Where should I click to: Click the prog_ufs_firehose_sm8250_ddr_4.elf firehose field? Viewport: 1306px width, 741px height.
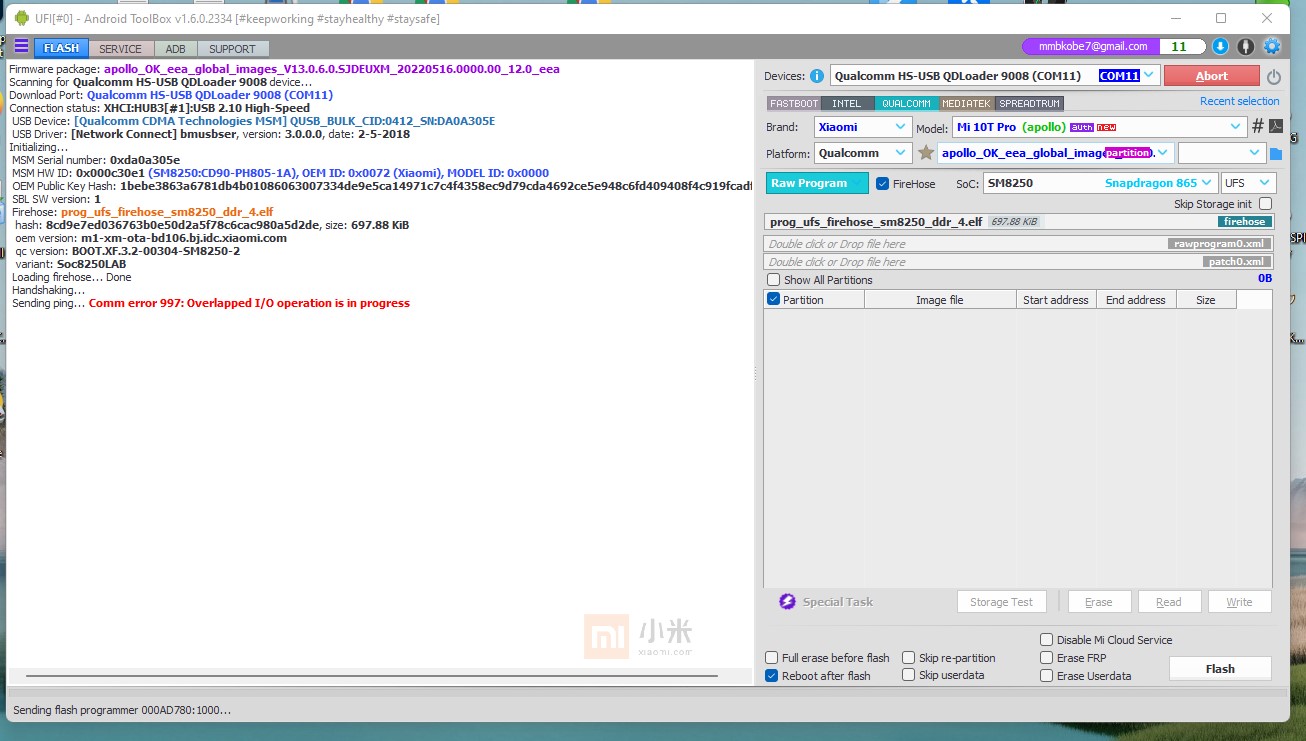tap(1018, 222)
